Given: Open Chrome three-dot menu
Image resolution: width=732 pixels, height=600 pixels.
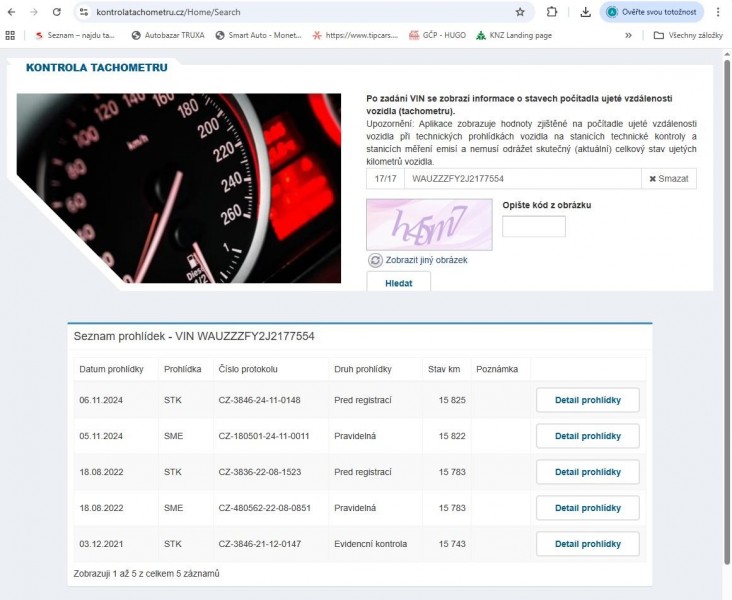Looking at the screenshot, I should coord(718,12).
